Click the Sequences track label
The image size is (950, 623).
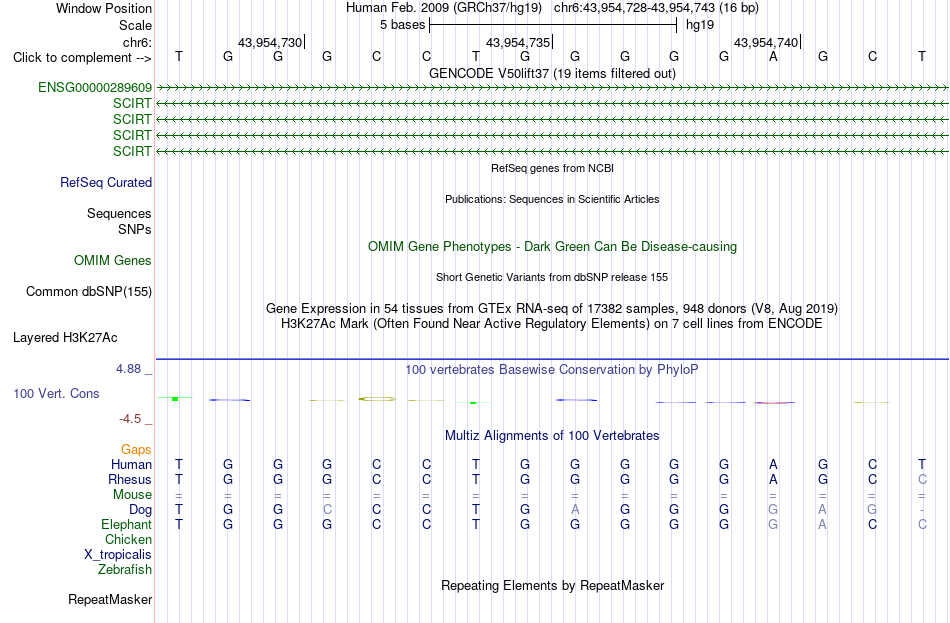tap(119, 213)
